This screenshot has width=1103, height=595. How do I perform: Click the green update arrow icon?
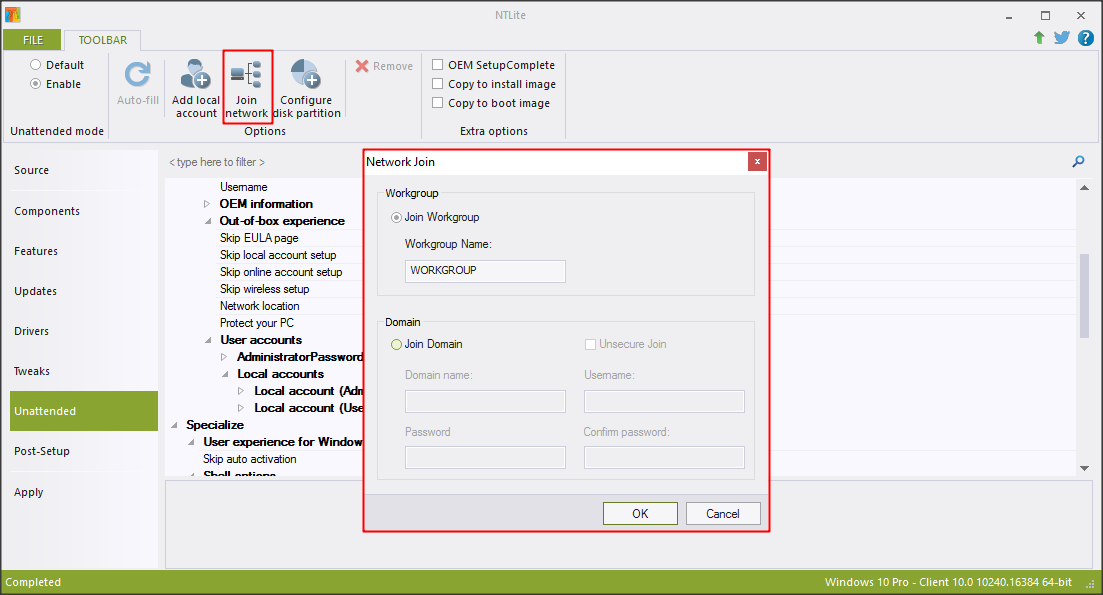coord(1039,38)
